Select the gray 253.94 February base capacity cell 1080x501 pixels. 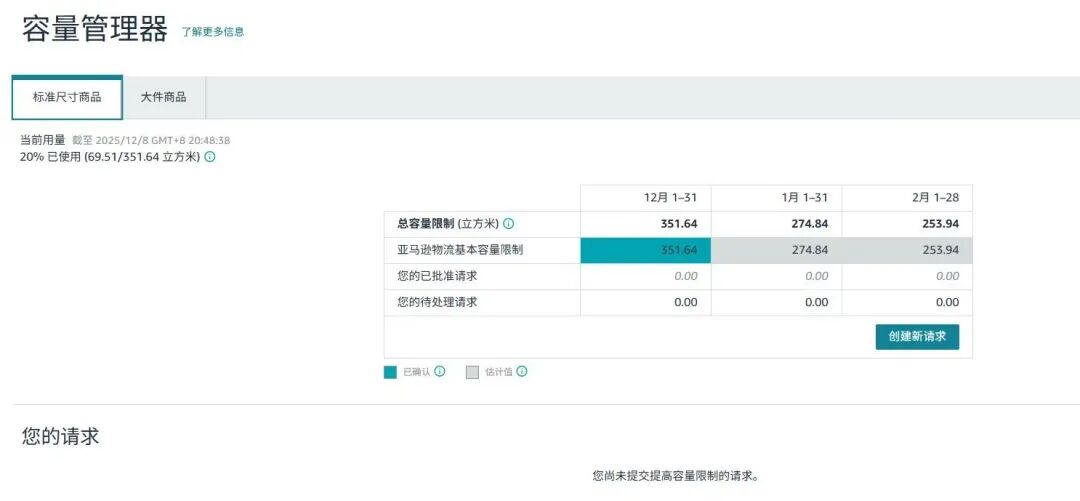pos(907,250)
